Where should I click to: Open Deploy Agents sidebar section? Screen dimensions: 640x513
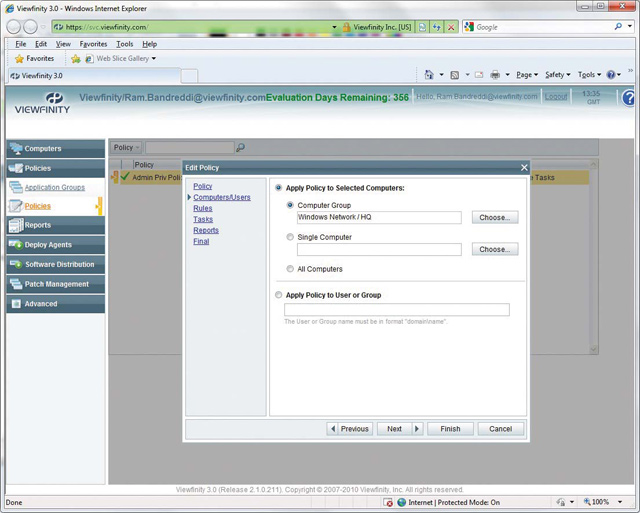click(56, 244)
